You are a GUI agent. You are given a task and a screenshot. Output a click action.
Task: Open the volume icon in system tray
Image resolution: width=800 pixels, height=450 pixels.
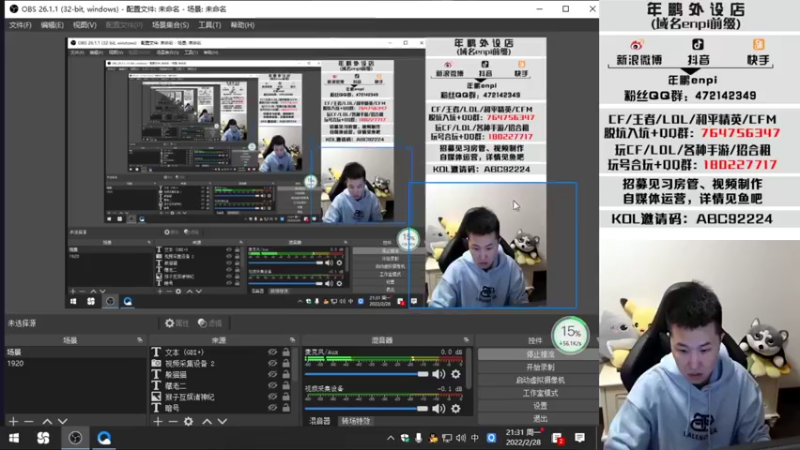461,438
